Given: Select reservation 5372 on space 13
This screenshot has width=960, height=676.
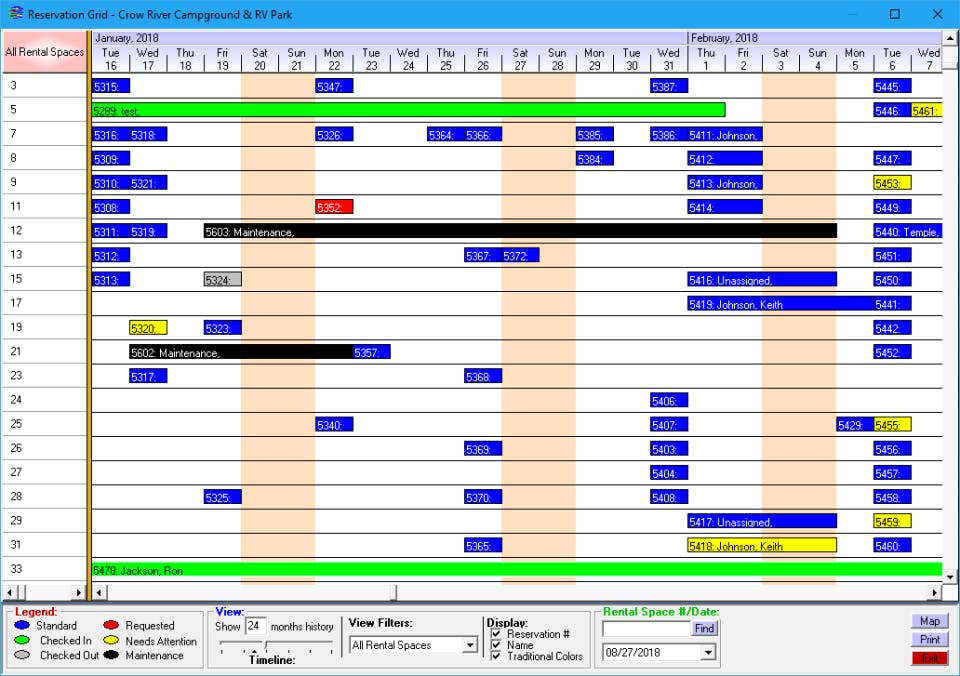Looking at the screenshot, I should [520, 255].
